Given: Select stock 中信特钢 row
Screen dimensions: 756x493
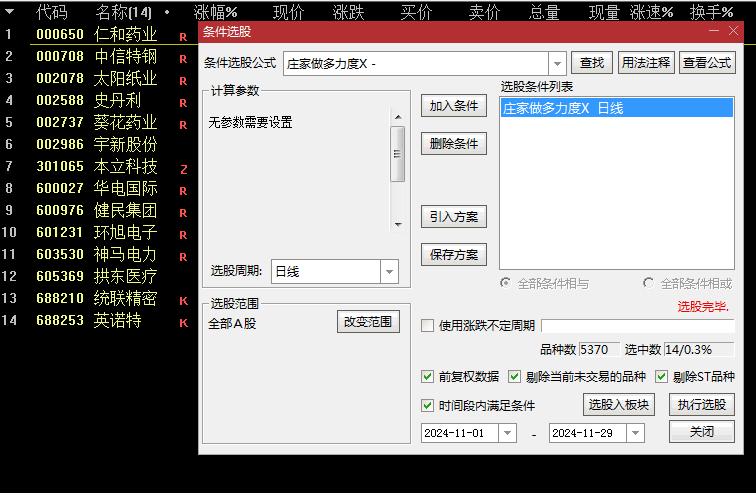Looking at the screenshot, I should coord(99,56).
